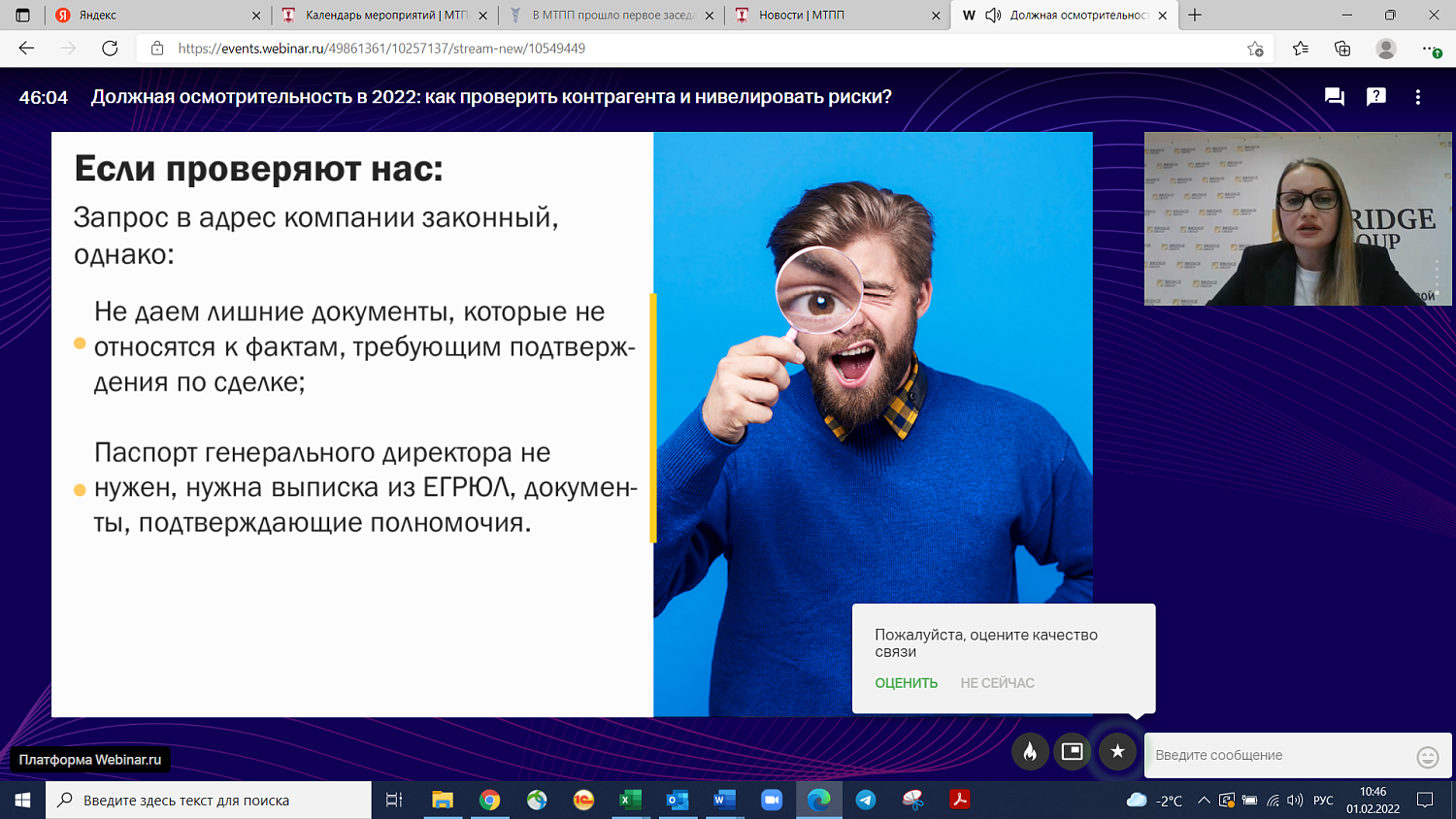
Task: Open the volume control in tray
Action: 1295,801
